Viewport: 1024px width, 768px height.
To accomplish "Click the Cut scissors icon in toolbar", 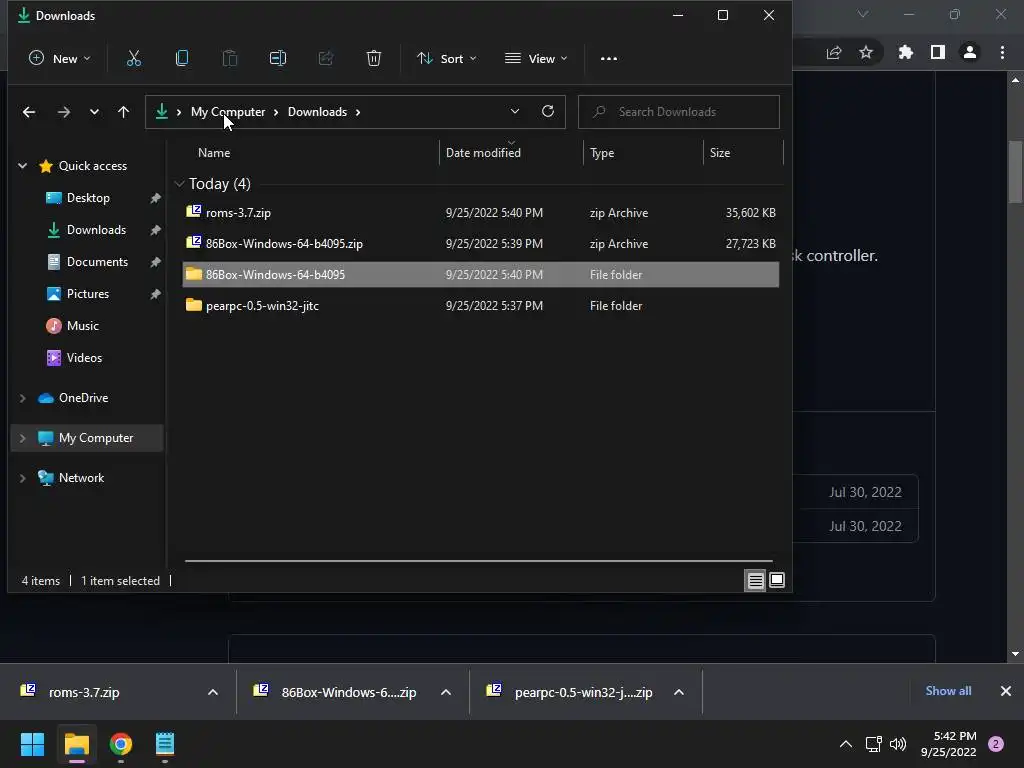I will pyautogui.click(x=133, y=59).
